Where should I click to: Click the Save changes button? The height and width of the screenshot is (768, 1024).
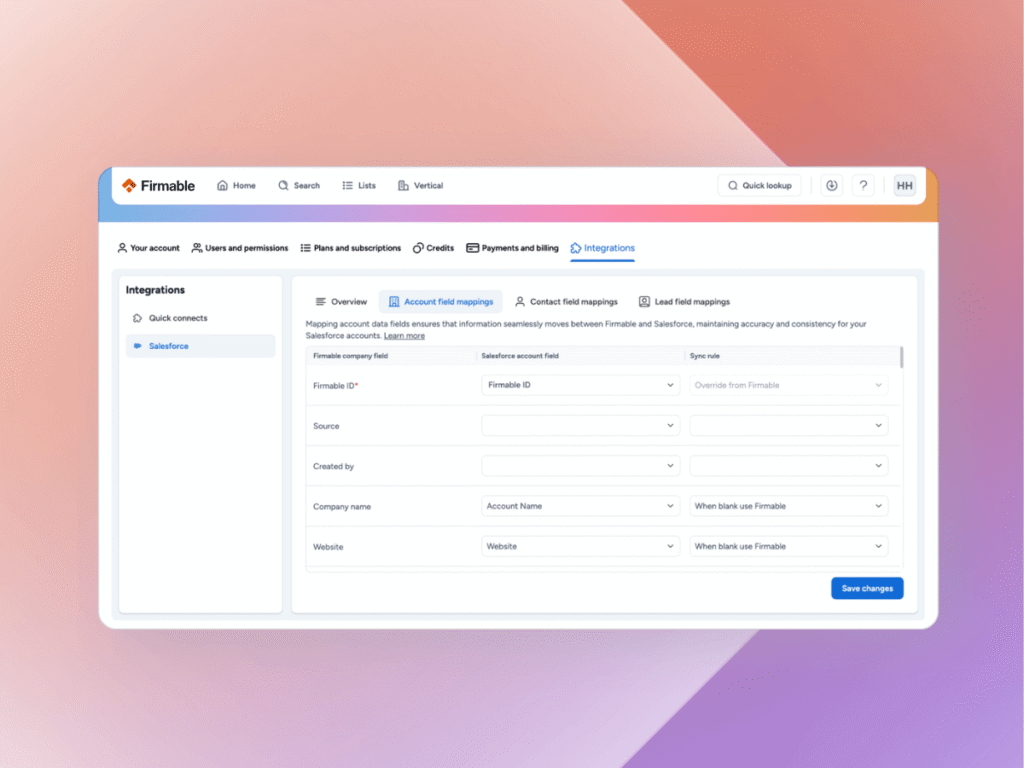[x=867, y=588]
